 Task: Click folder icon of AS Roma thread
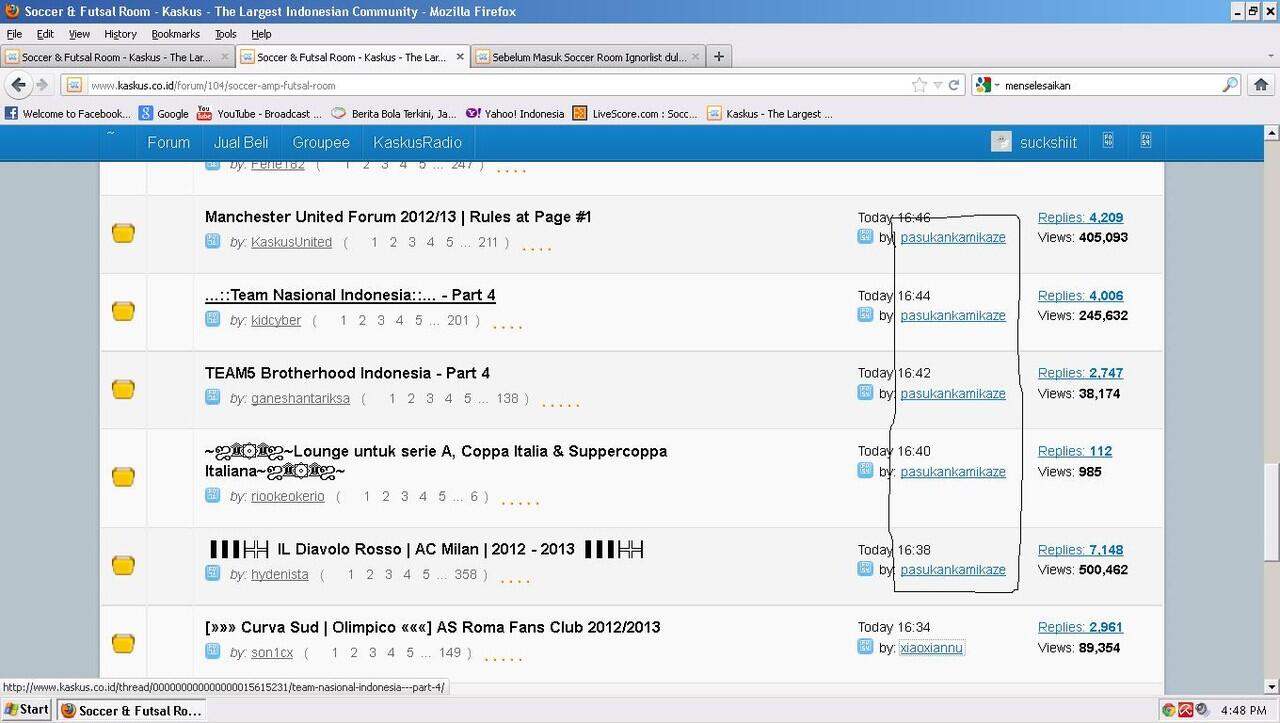[123, 643]
